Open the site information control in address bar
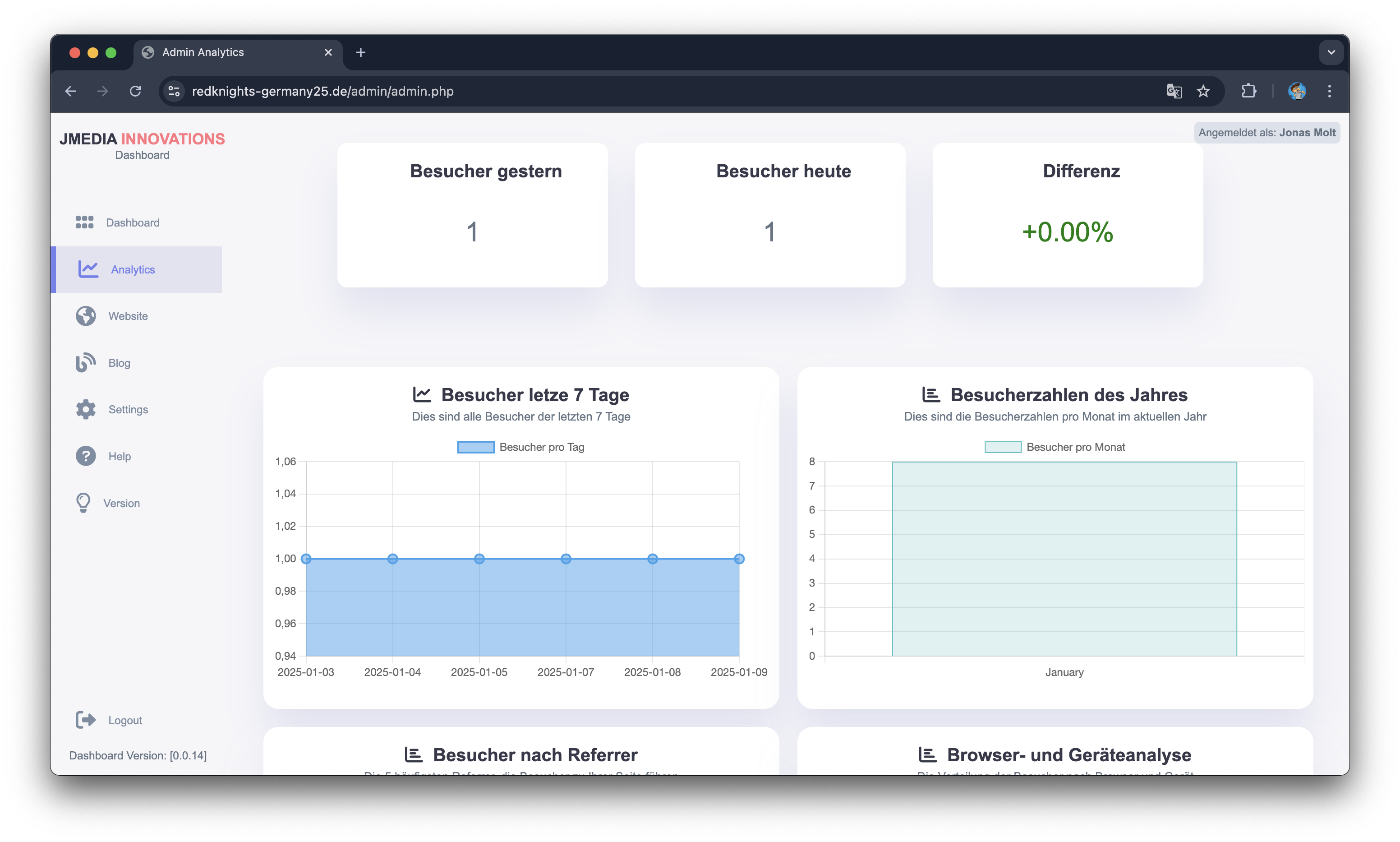 [174, 91]
